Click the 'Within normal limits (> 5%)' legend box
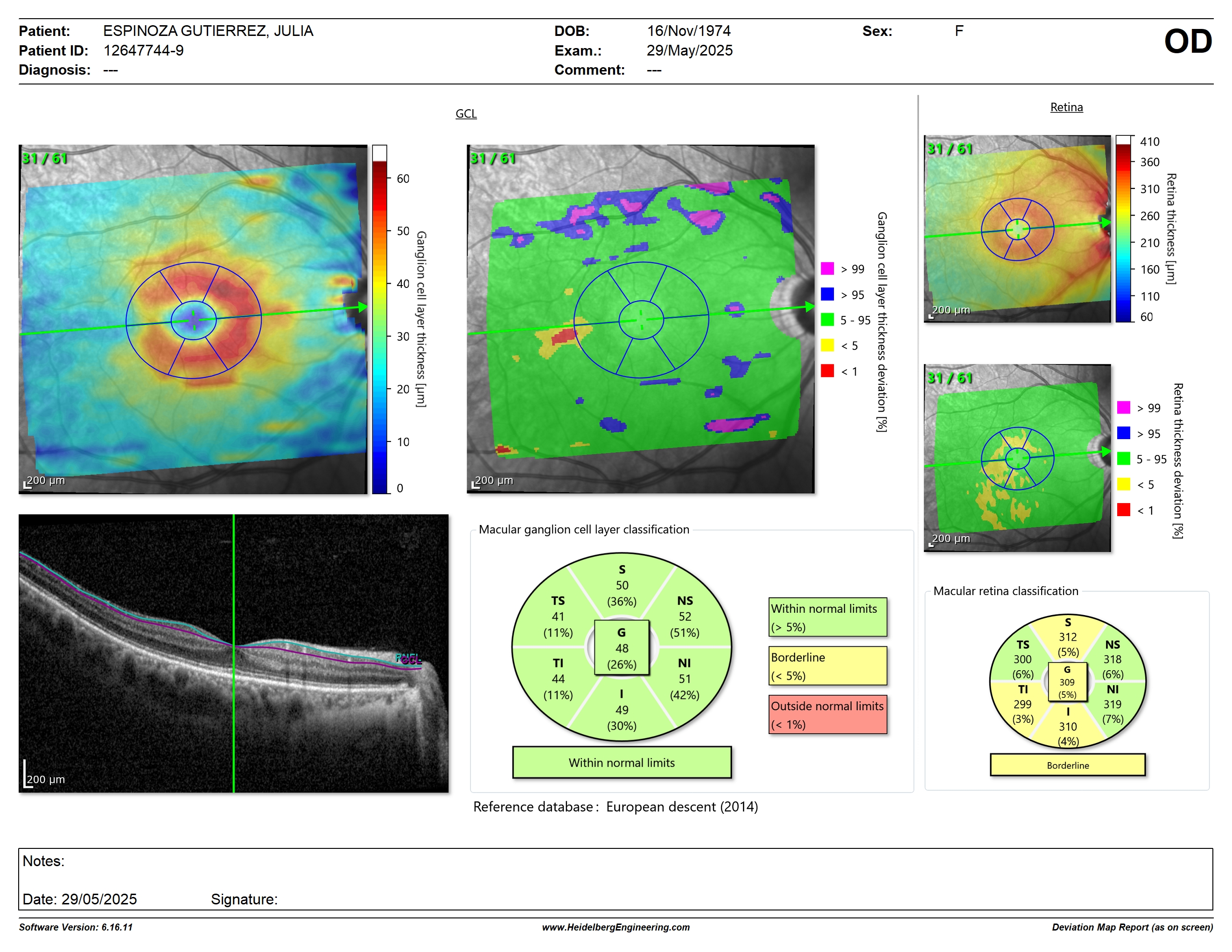This screenshot has width=1232, height=952. pyautogui.click(x=827, y=617)
